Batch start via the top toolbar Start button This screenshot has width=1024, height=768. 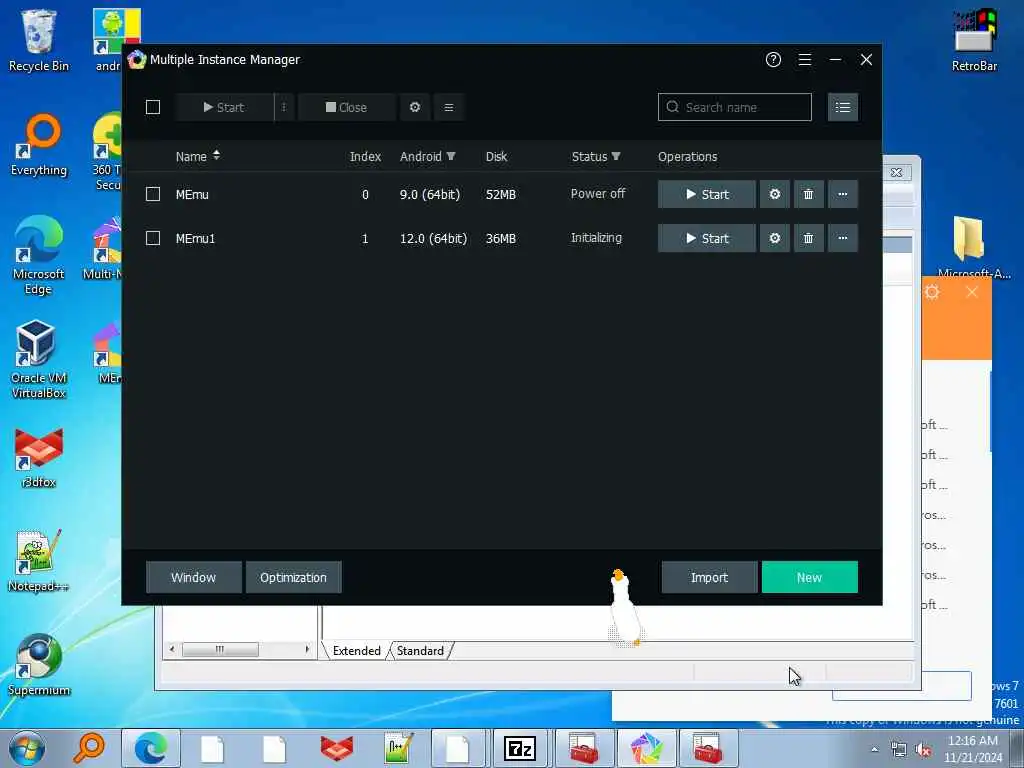(x=224, y=107)
